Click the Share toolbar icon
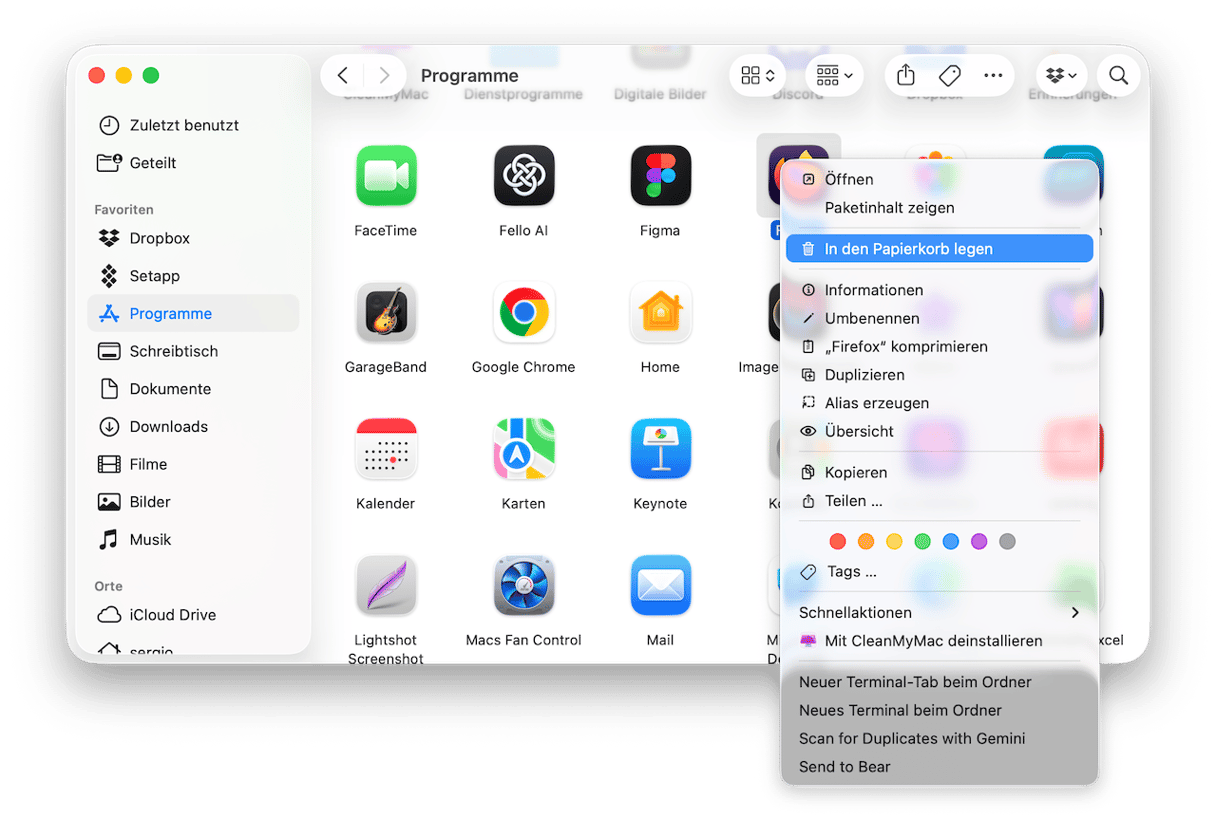The image size is (1216, 818). pos(906,75)
